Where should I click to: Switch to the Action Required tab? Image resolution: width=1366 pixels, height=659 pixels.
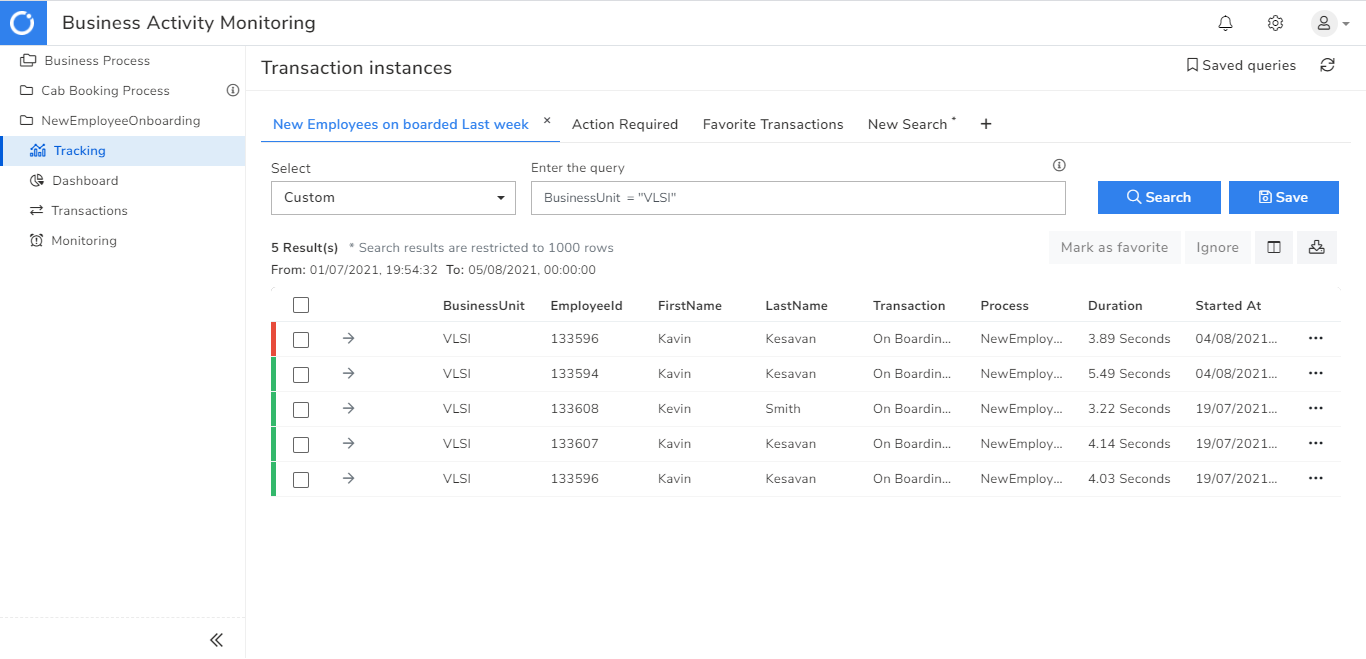coord(625,125)
